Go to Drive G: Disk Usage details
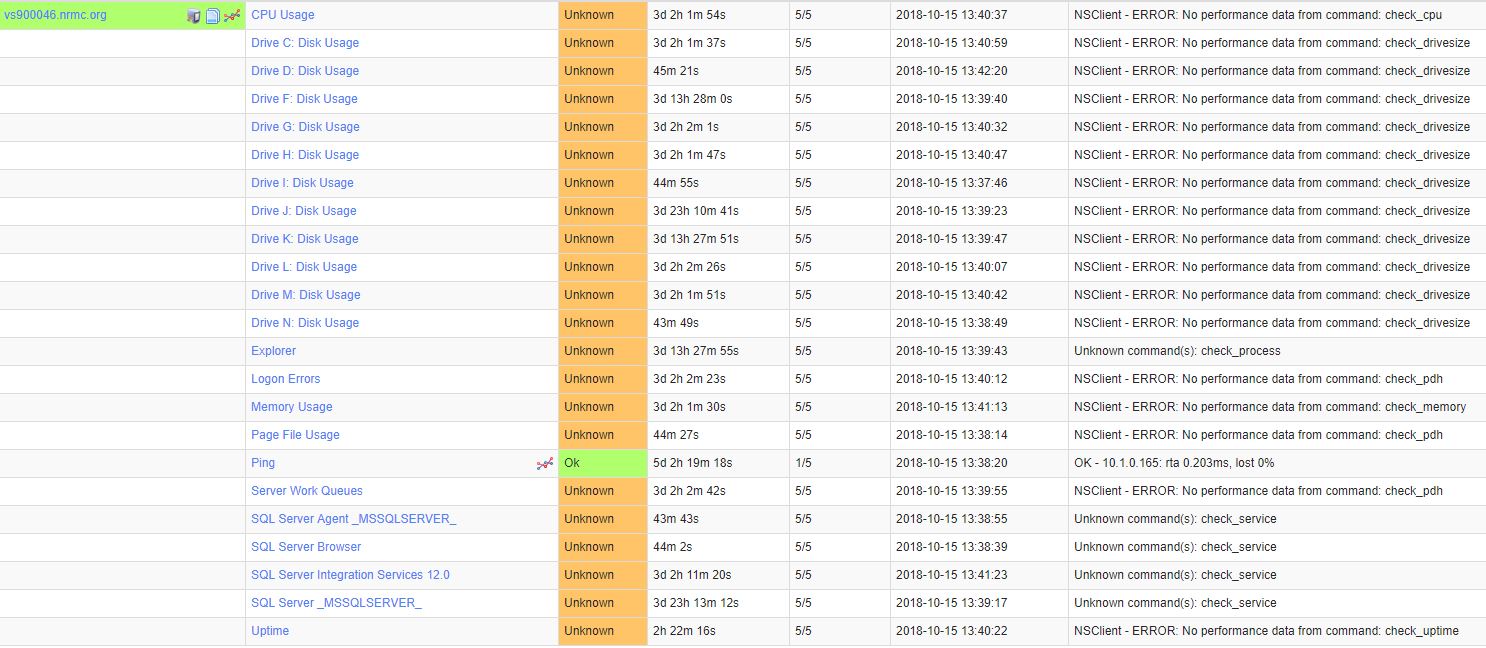This screenshot has height=648, width=1486. point(305,127)
